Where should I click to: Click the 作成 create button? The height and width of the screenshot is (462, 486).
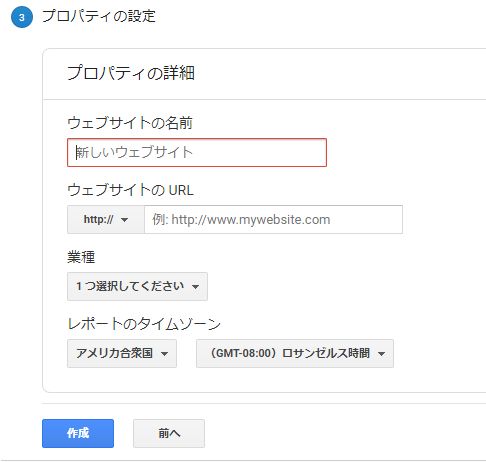click(78, 433)
